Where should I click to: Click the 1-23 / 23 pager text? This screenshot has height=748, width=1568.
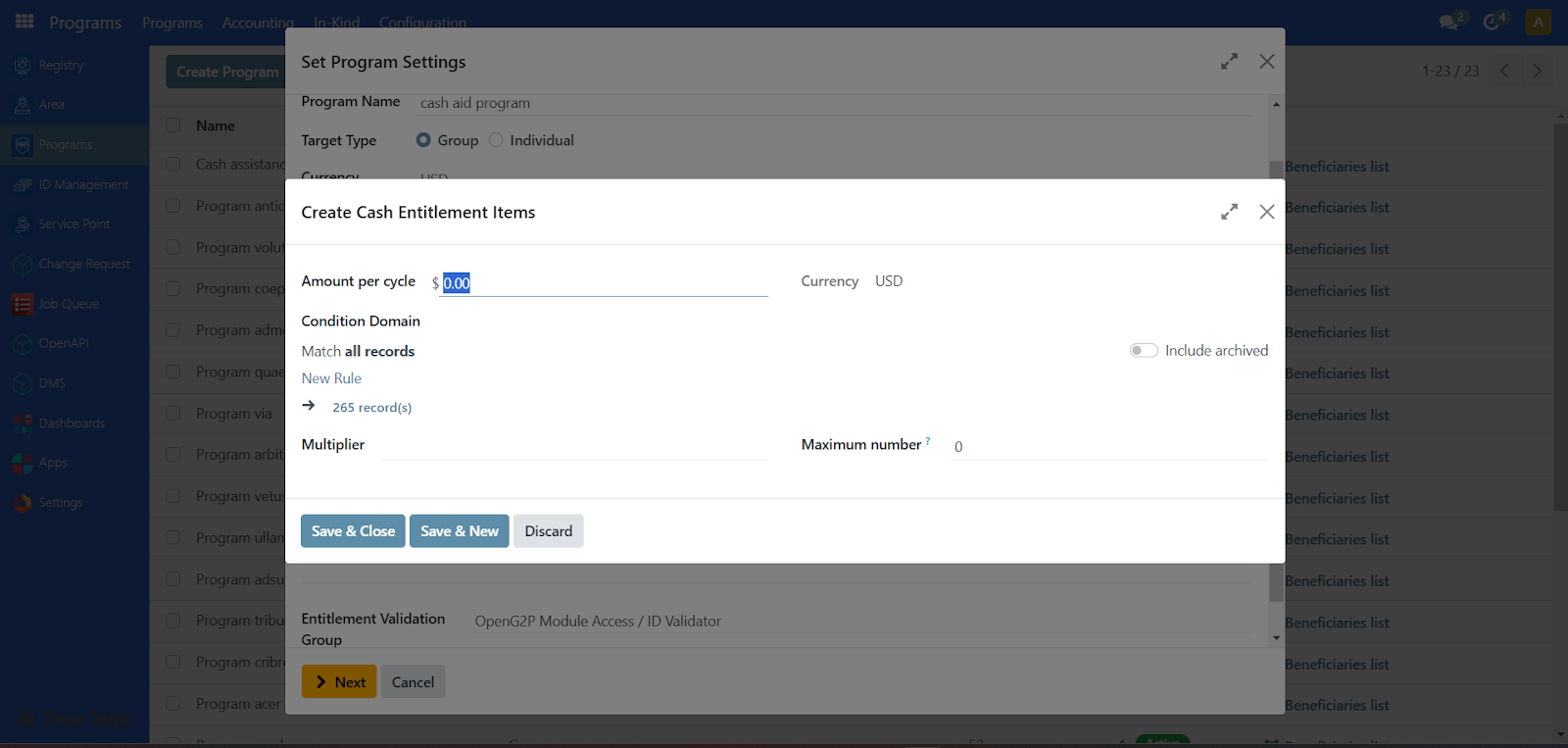point(1450,71)
